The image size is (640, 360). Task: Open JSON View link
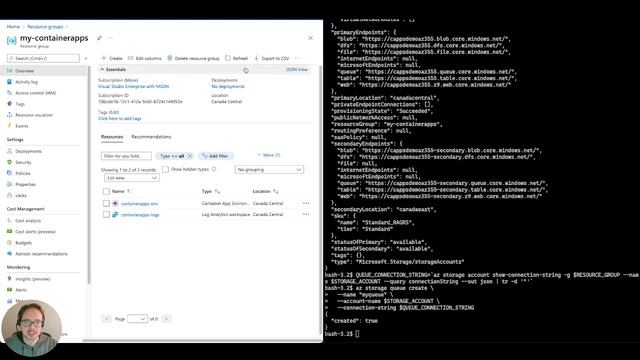[297, 69]
